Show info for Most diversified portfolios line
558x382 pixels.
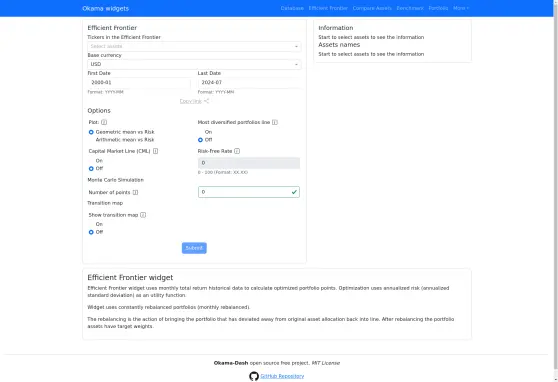tap(275, 122)
